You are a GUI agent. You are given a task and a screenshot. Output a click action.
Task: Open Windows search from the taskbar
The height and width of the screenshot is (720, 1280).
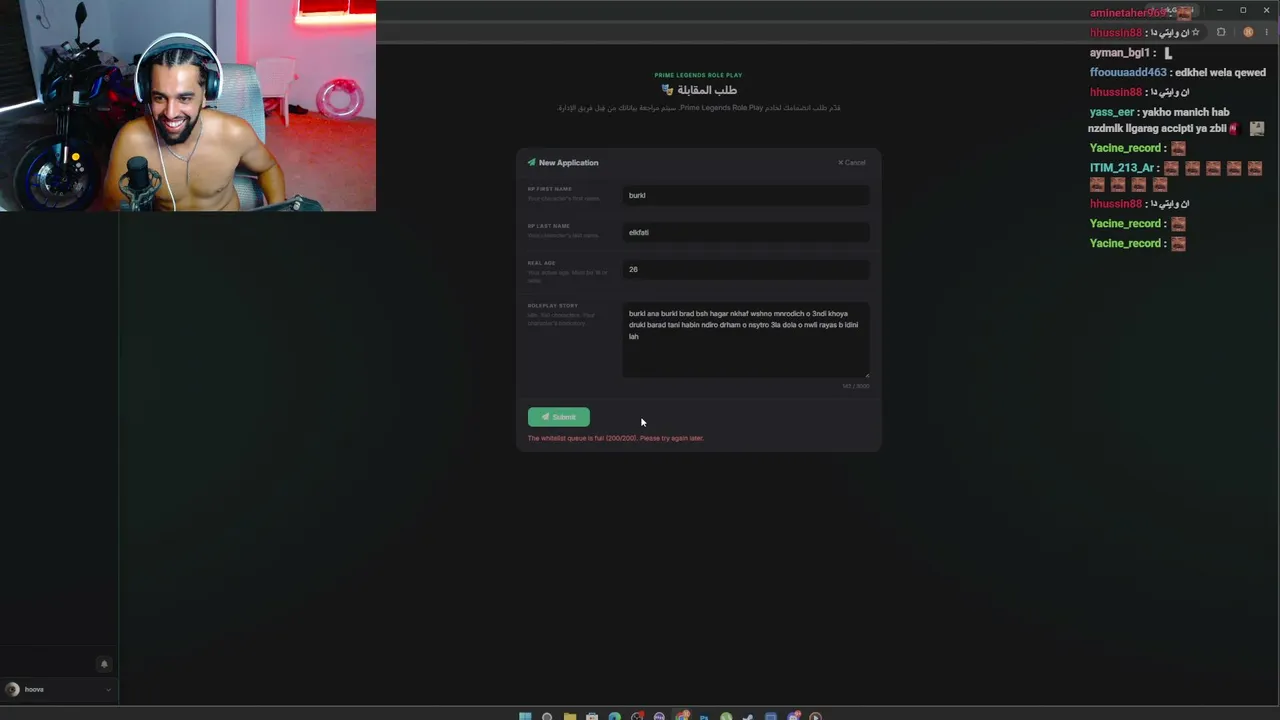pyautogui.click(x=547, y=716)
